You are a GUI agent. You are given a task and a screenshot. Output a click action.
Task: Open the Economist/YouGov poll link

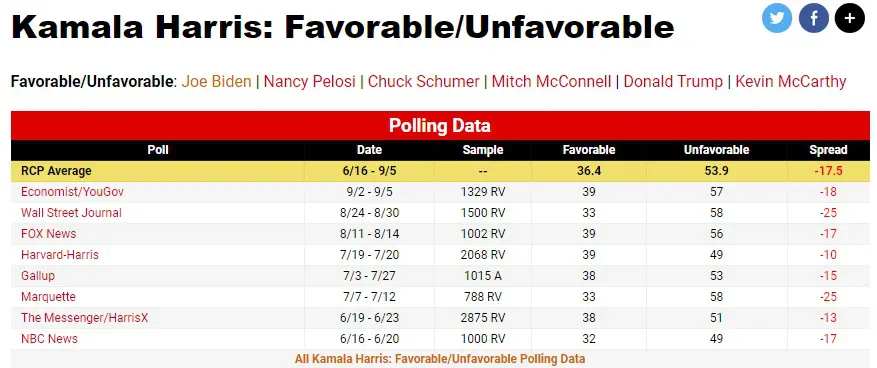73,192
